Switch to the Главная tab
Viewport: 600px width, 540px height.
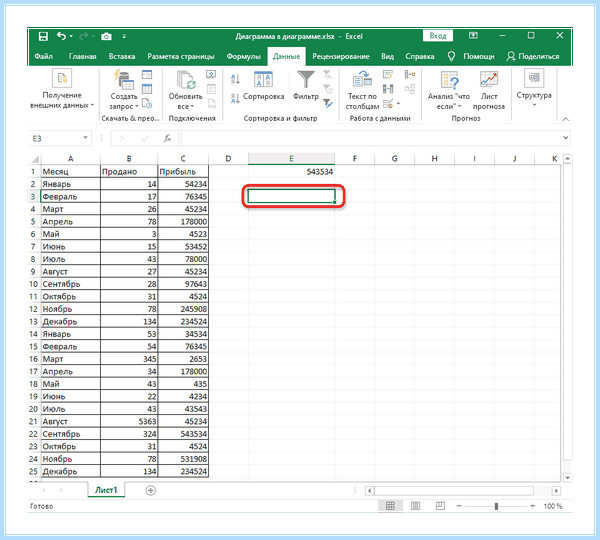click(82, 57)
